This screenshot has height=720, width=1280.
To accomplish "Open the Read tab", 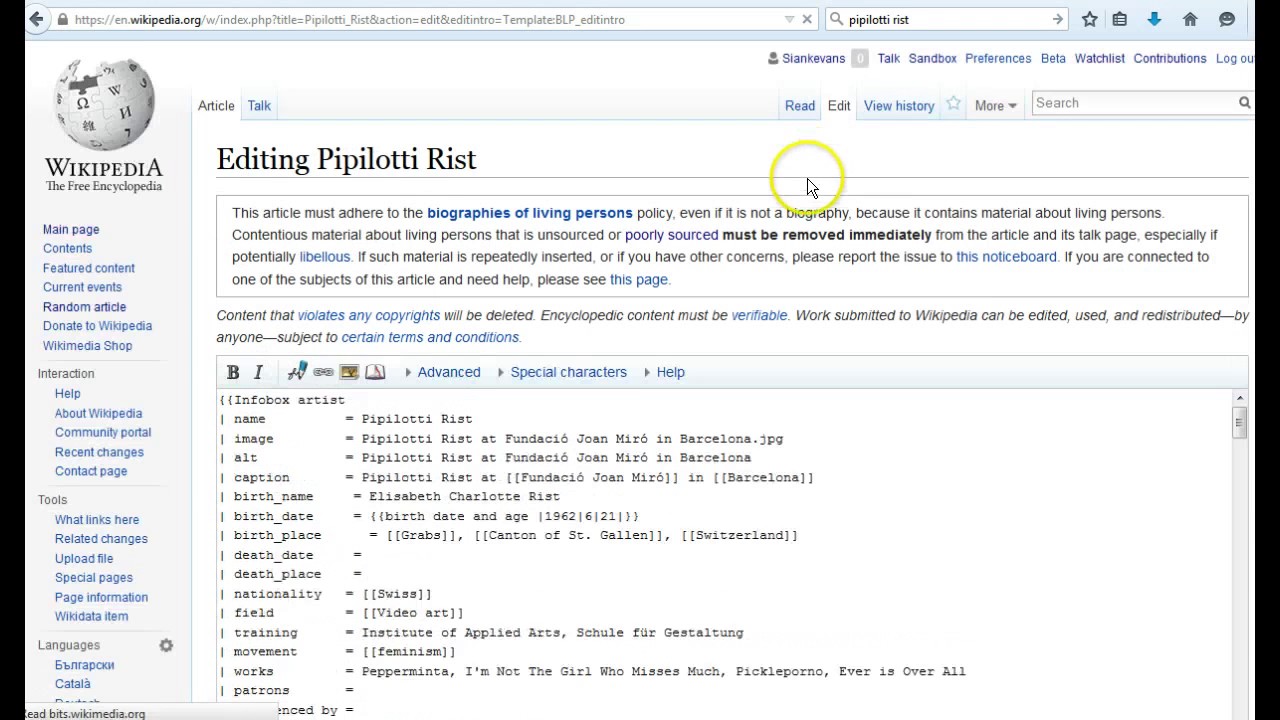I will coord(800,105).
